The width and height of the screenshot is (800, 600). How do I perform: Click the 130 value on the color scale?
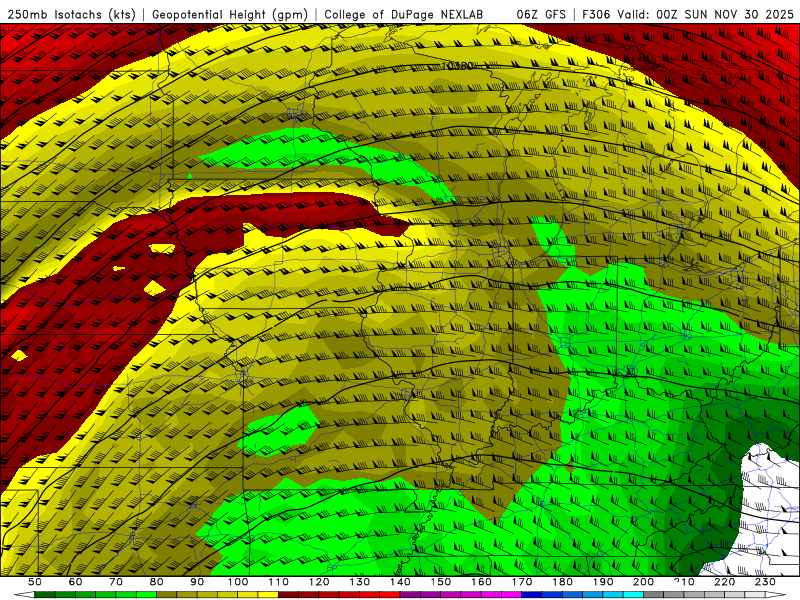tap(360, 582)
